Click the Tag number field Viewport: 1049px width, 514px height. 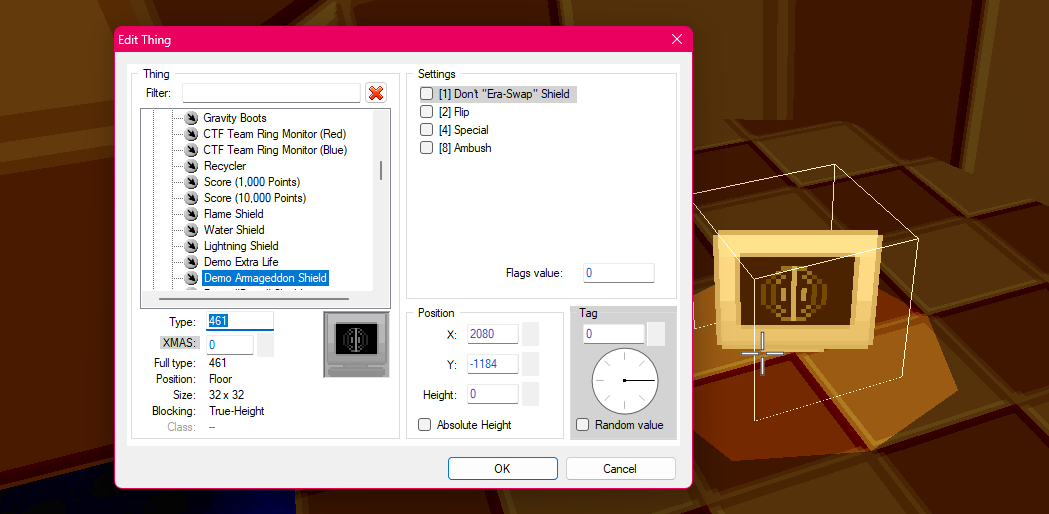coord(613,334)
